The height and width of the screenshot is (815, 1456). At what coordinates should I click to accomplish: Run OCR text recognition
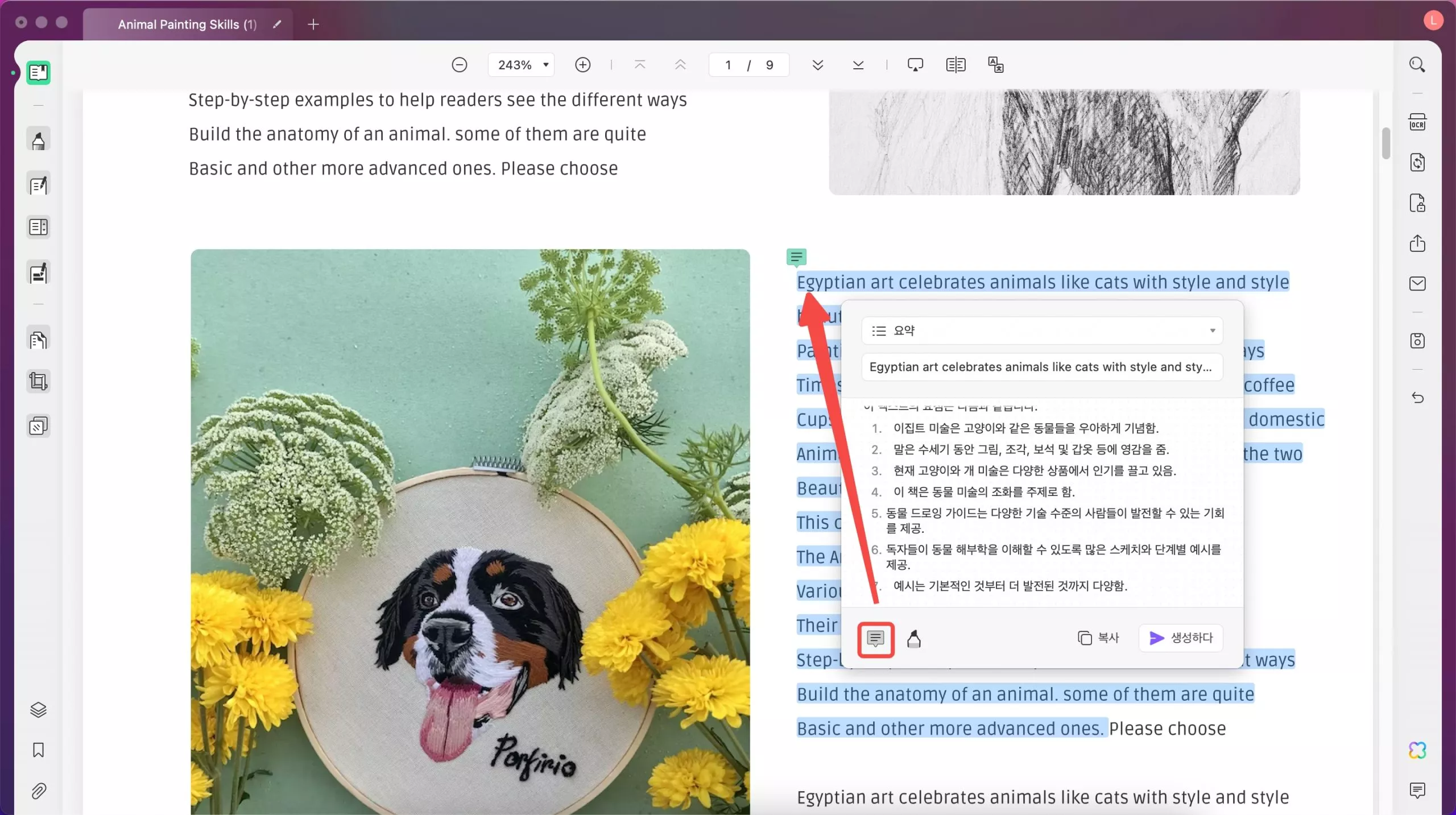pos(1417,122)
